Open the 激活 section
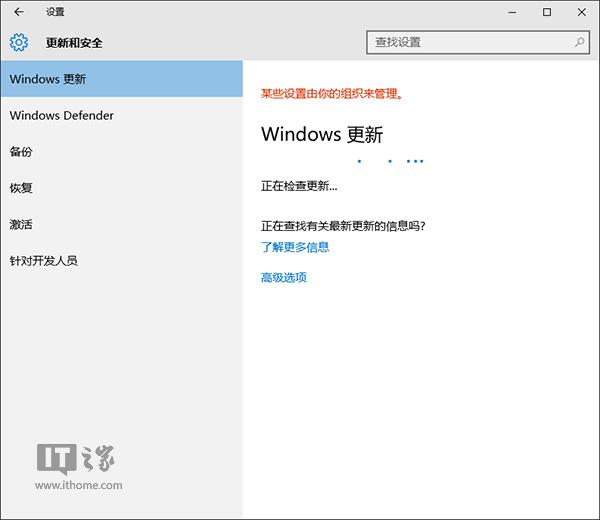 122,224
